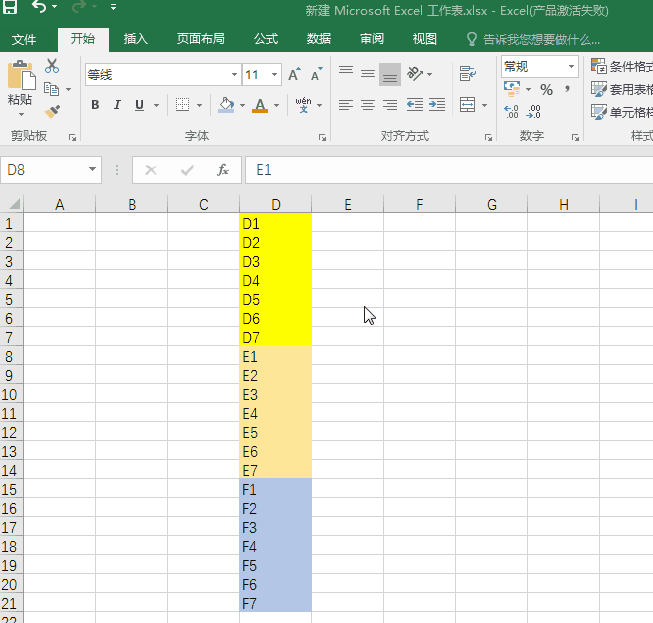This screenshot has height=623, width=653.
Task: Open the Name Box dropdown arrow
Action: (x=93, y=170)
